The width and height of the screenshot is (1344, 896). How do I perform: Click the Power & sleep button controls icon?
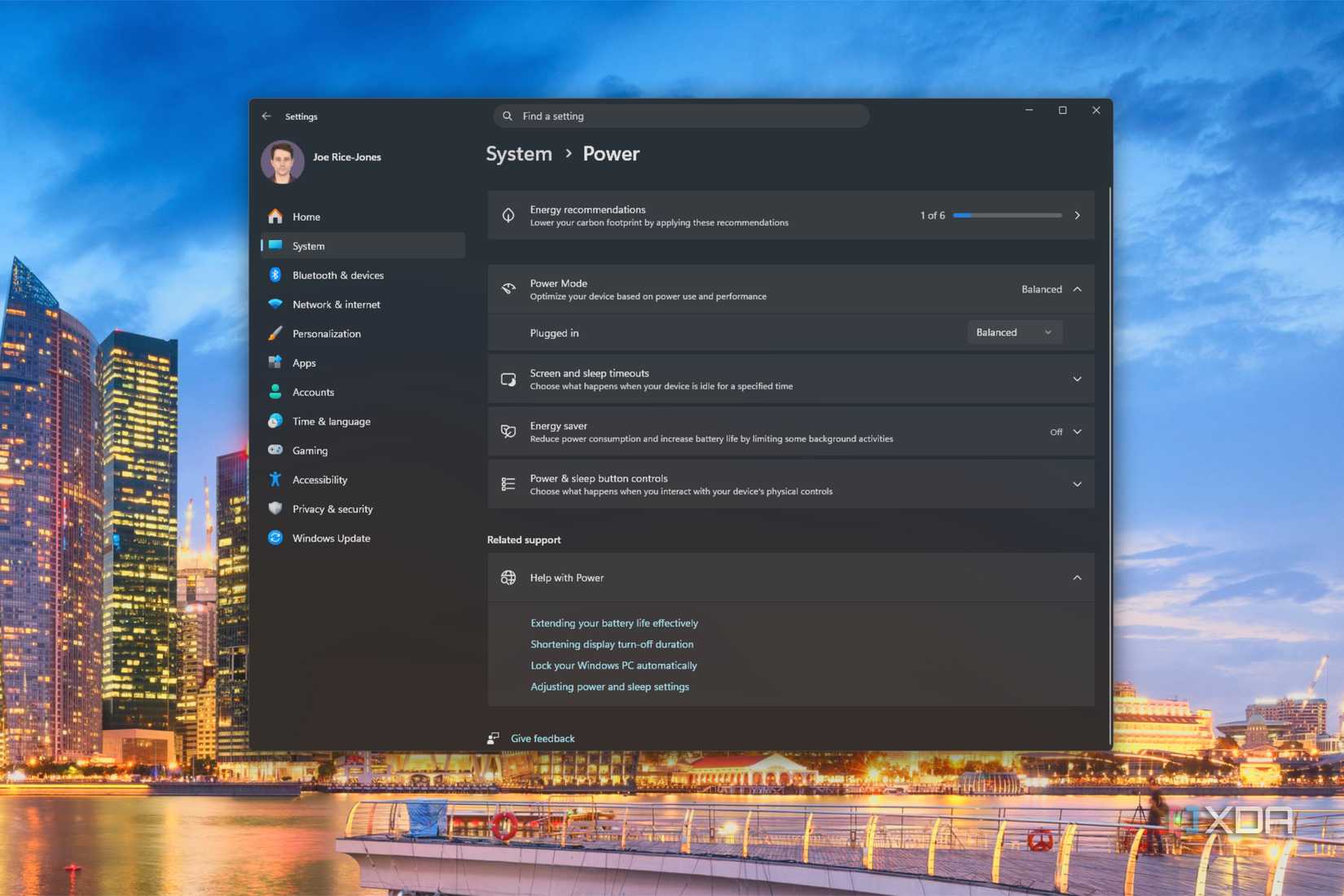pyautogui.click(x=508, y=485)
